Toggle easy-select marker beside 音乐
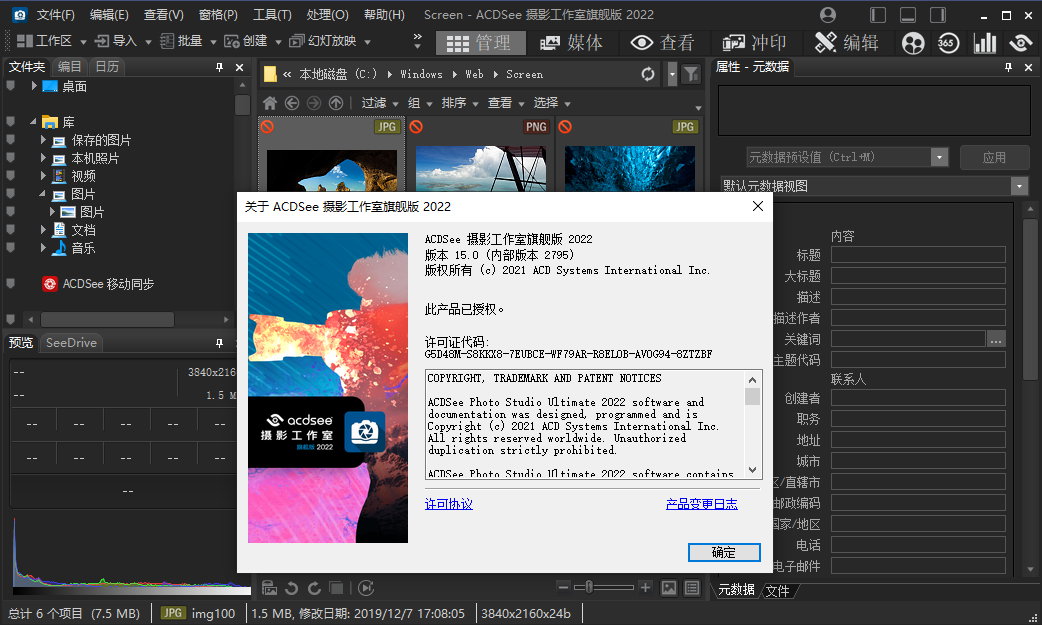This screenshot has height=625, width=1042. click(10, 247)
